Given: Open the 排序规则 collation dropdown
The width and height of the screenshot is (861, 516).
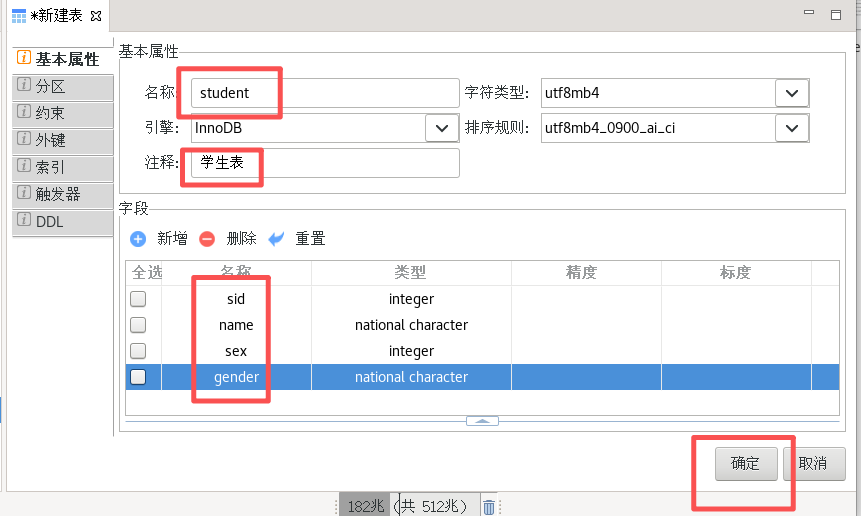Looking at the screenshot, I should [792, 128].
